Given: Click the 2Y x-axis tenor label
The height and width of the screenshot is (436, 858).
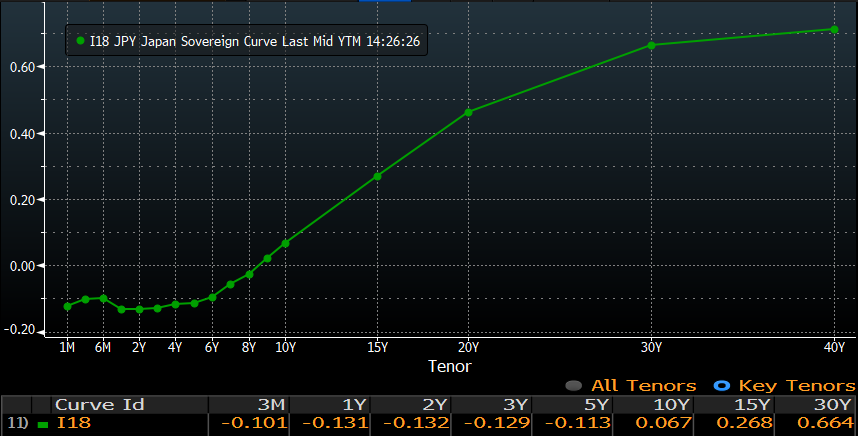Looking at the screenshot, I should coord(139,347).
